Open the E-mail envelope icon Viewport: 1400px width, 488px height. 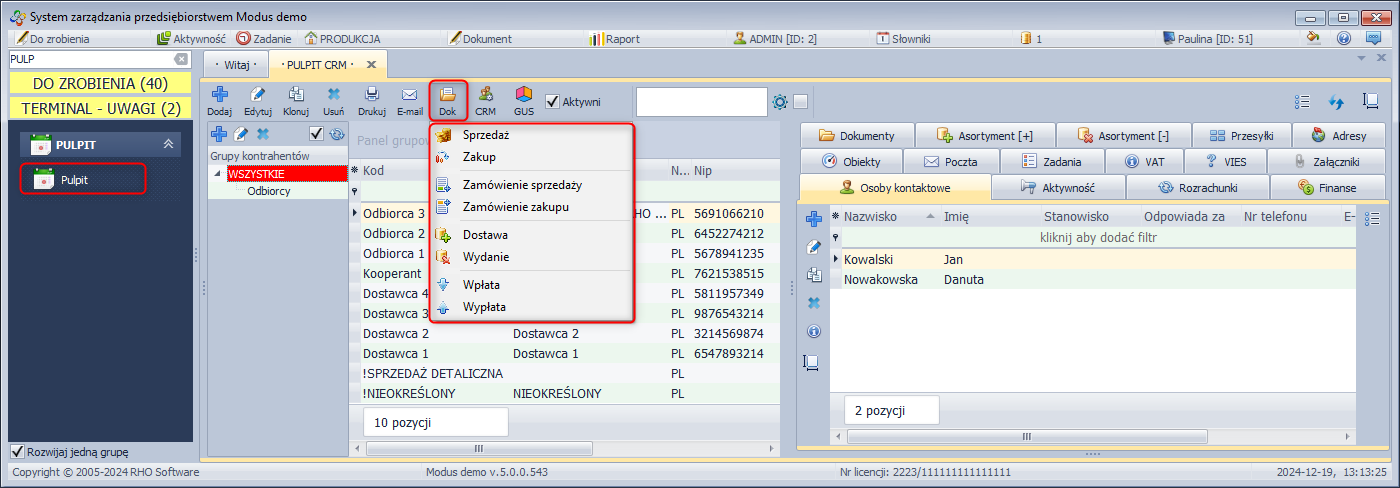click(x=409, y=101)
